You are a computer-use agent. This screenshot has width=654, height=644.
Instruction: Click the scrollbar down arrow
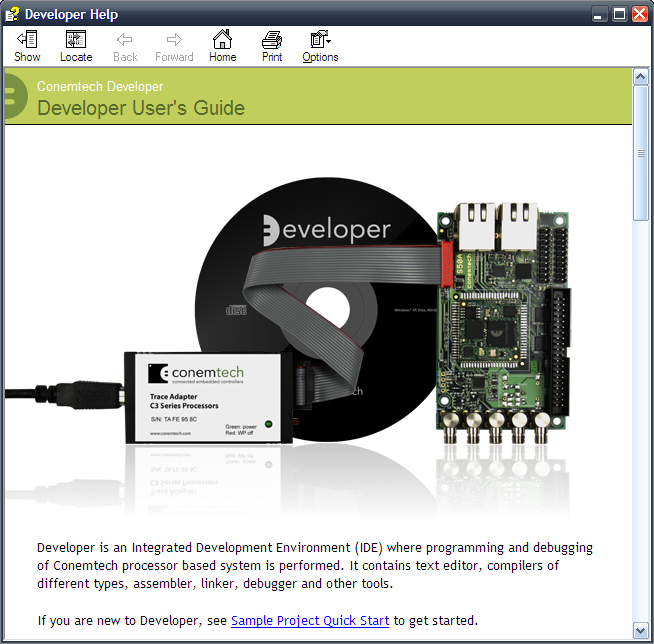pos(640,630)
